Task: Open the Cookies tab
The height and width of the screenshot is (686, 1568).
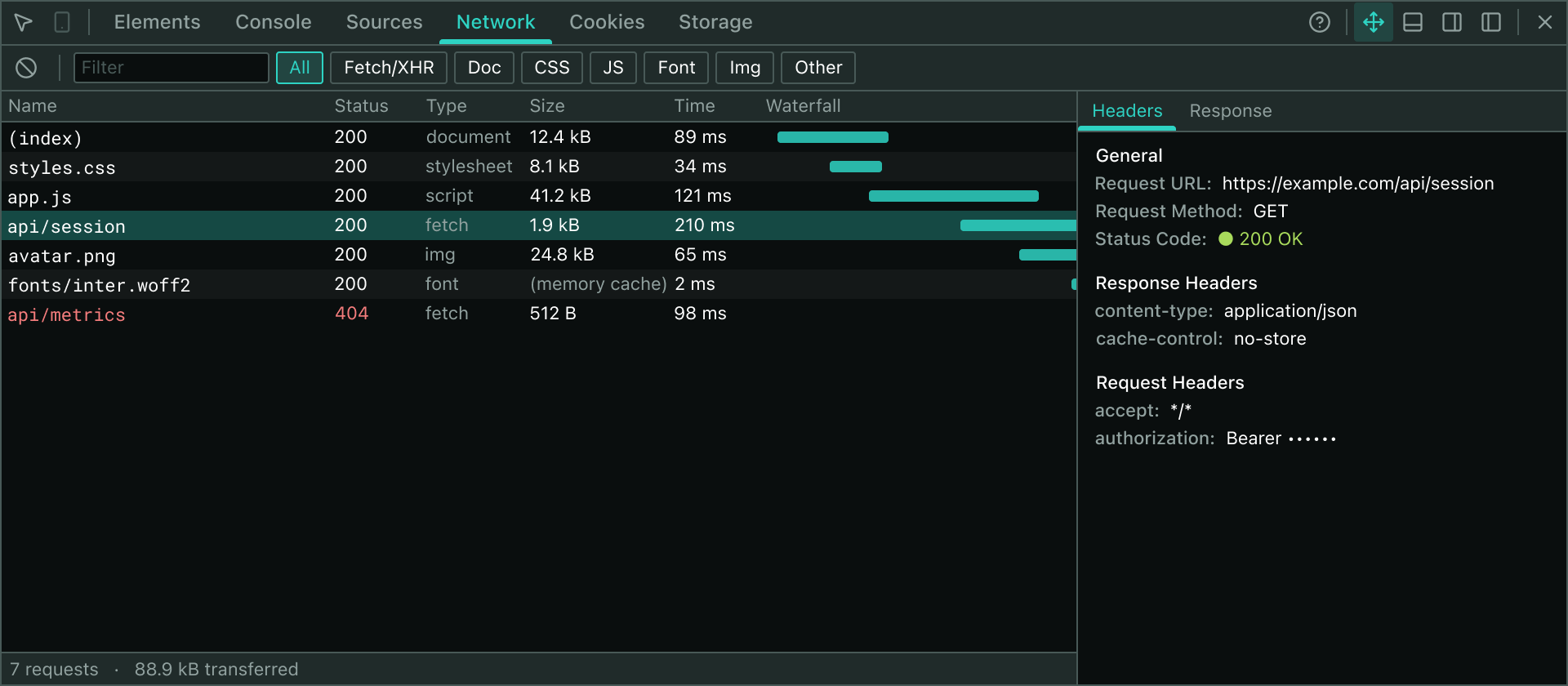Action: pos(607,22)
